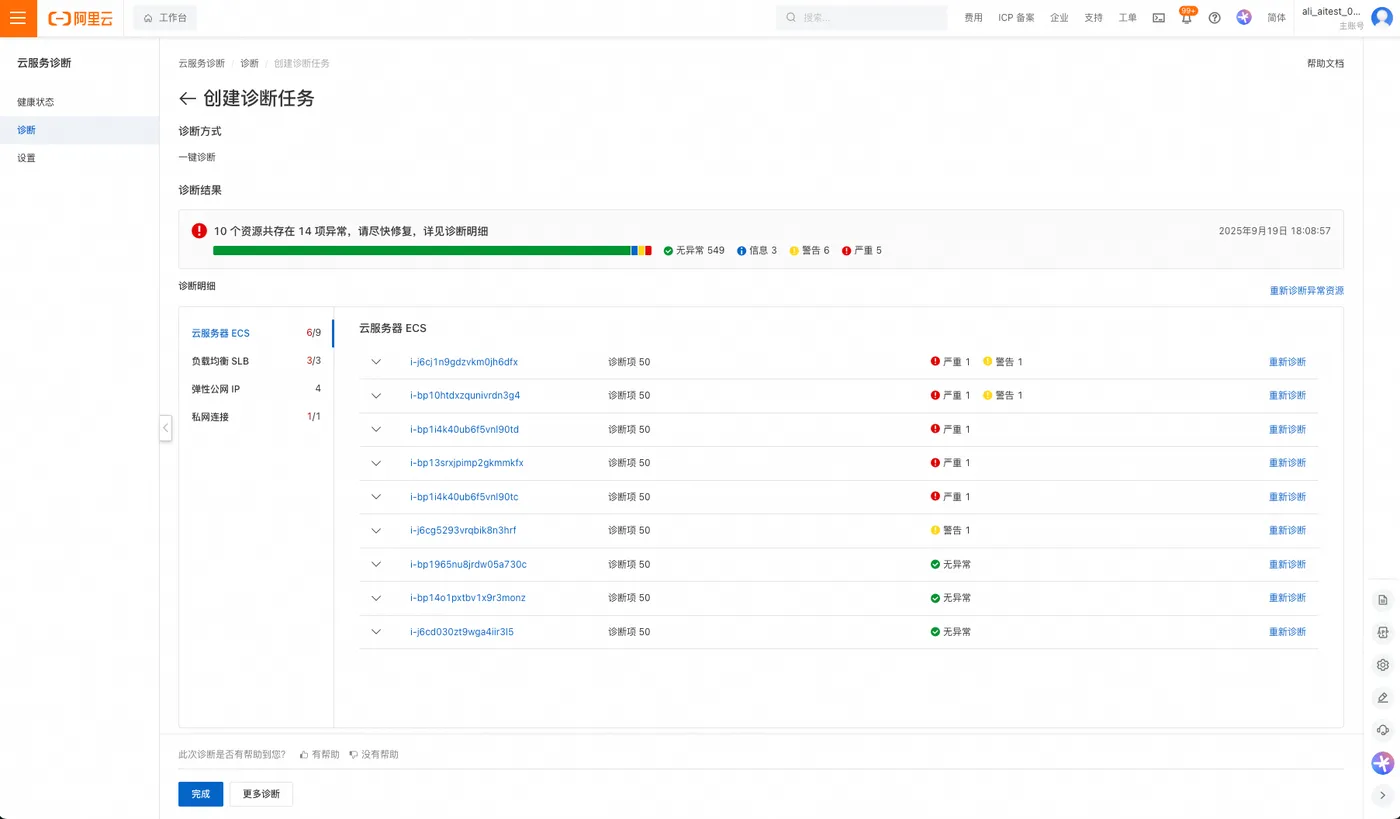1400x819 pixels.
Task: Open the 帮助文档 link
Action: pos(1325,63)
